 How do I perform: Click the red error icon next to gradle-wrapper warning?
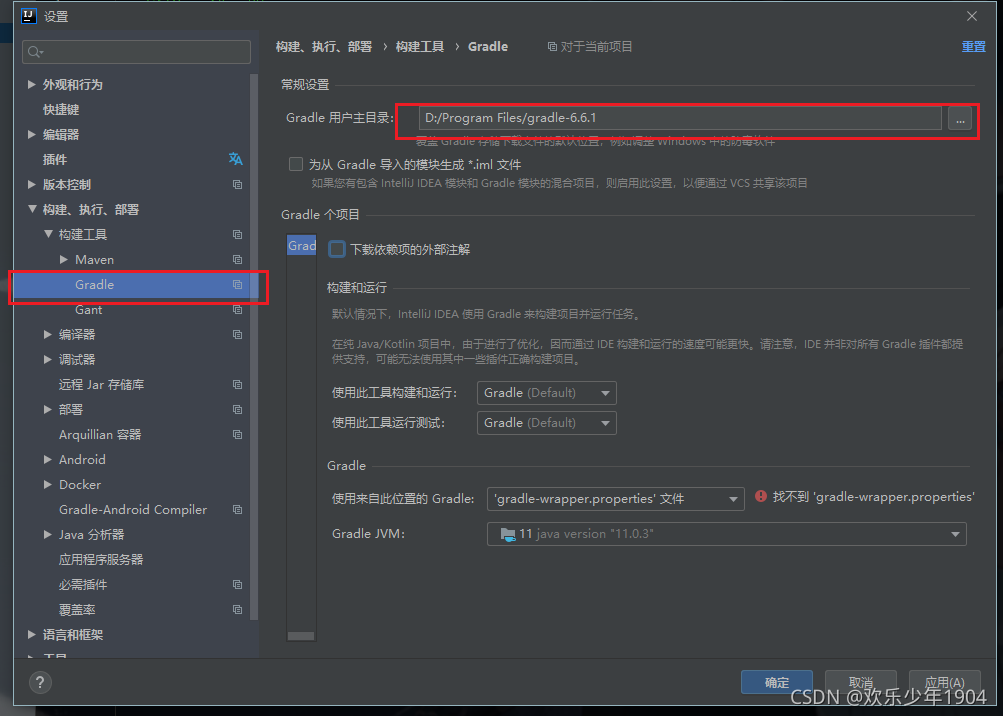[761, 497]
